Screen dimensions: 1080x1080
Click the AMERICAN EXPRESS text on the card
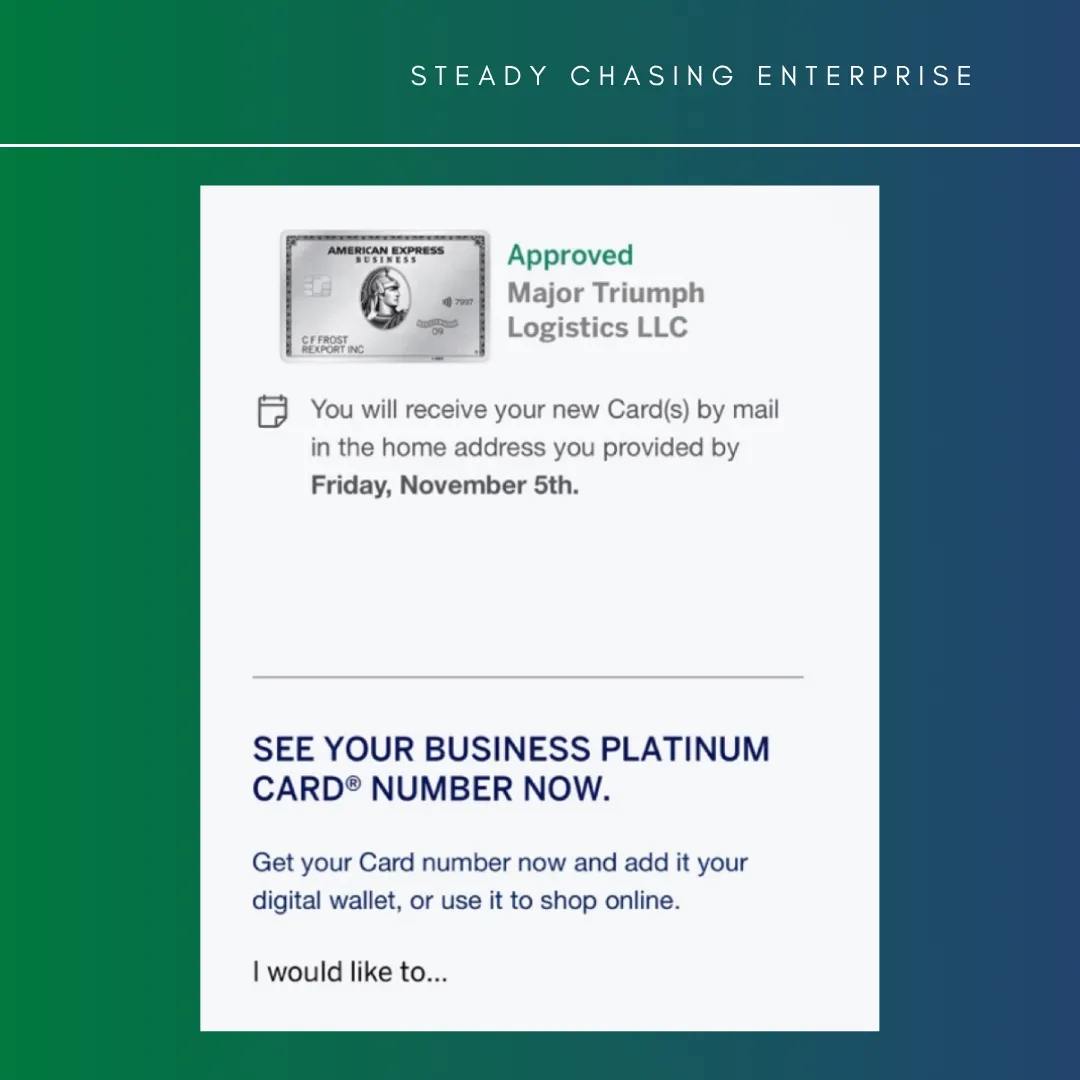(386, 250)
